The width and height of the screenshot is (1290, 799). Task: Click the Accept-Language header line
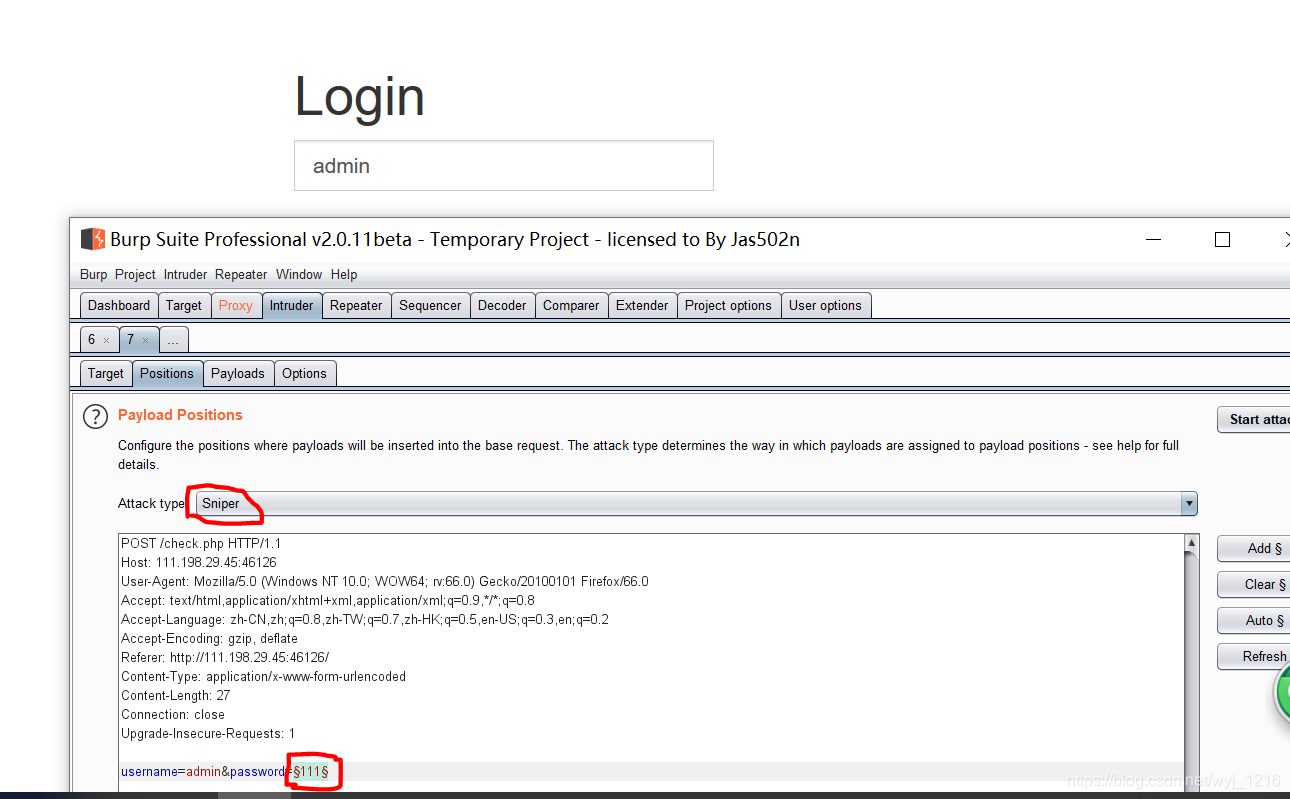click(x=365, y=619)
